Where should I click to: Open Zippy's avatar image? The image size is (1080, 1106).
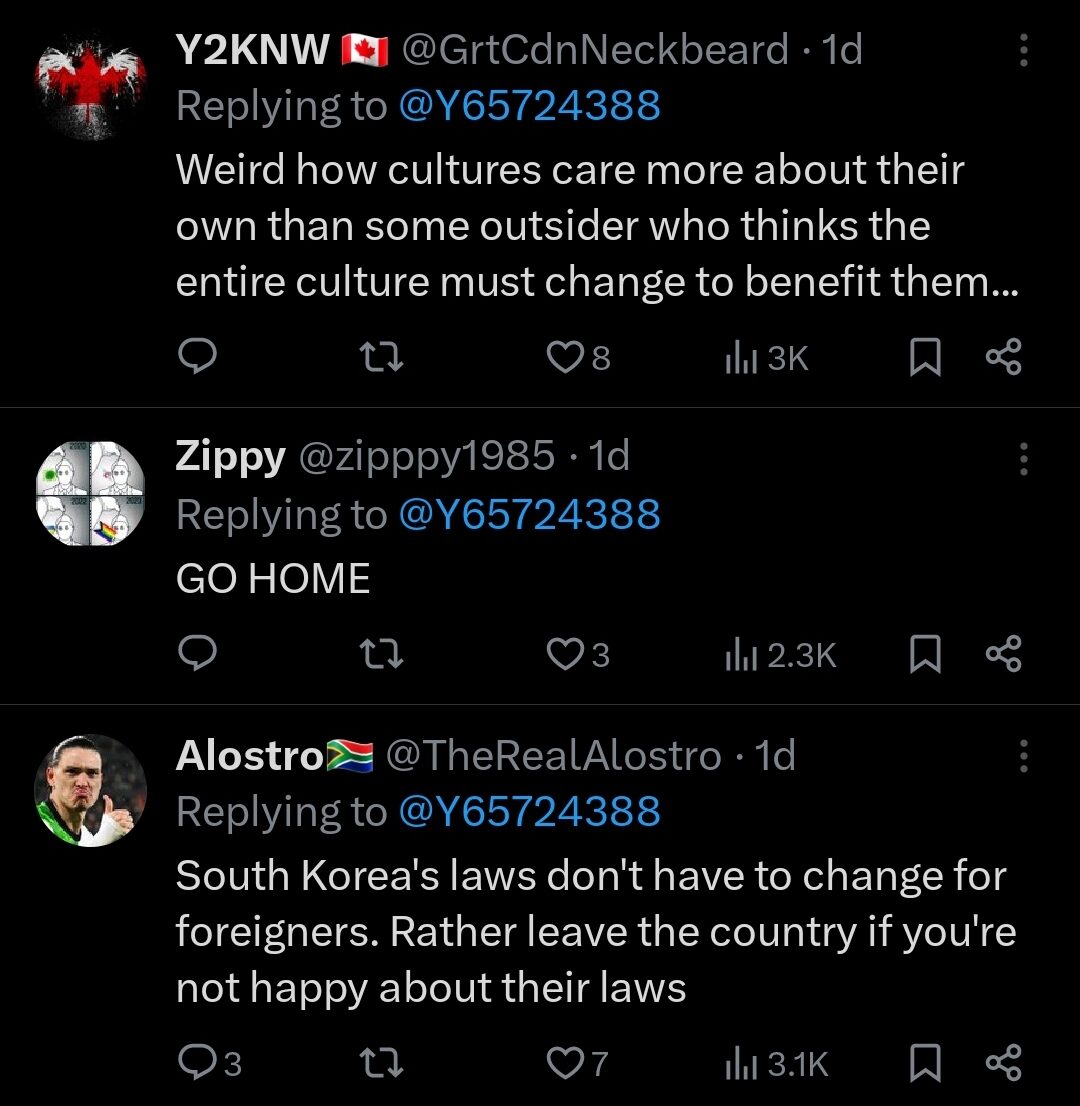tap(90, 490)
